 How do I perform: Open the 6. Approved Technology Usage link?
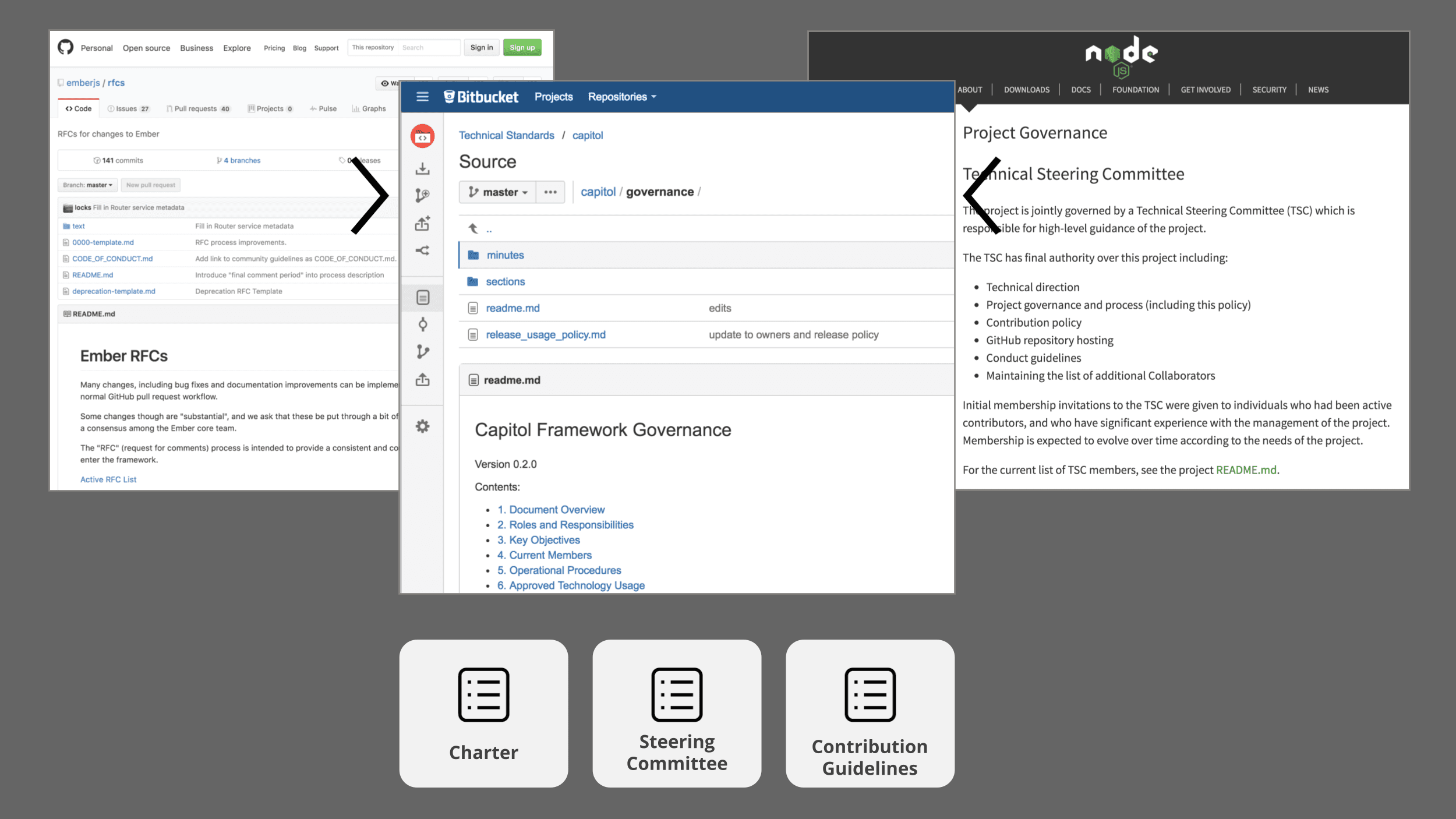571,585
